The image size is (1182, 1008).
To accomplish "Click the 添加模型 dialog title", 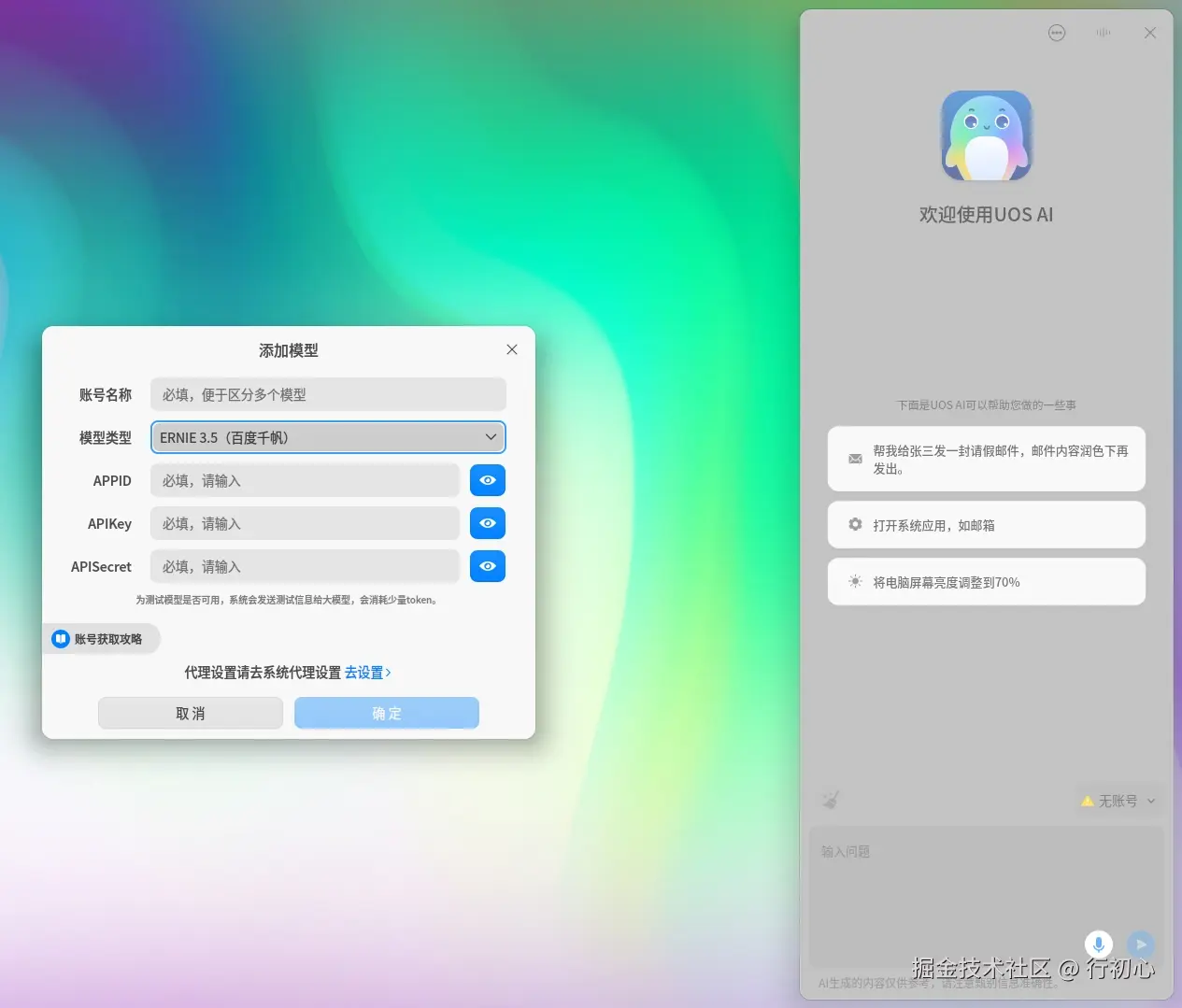I will tap(289, 350).
